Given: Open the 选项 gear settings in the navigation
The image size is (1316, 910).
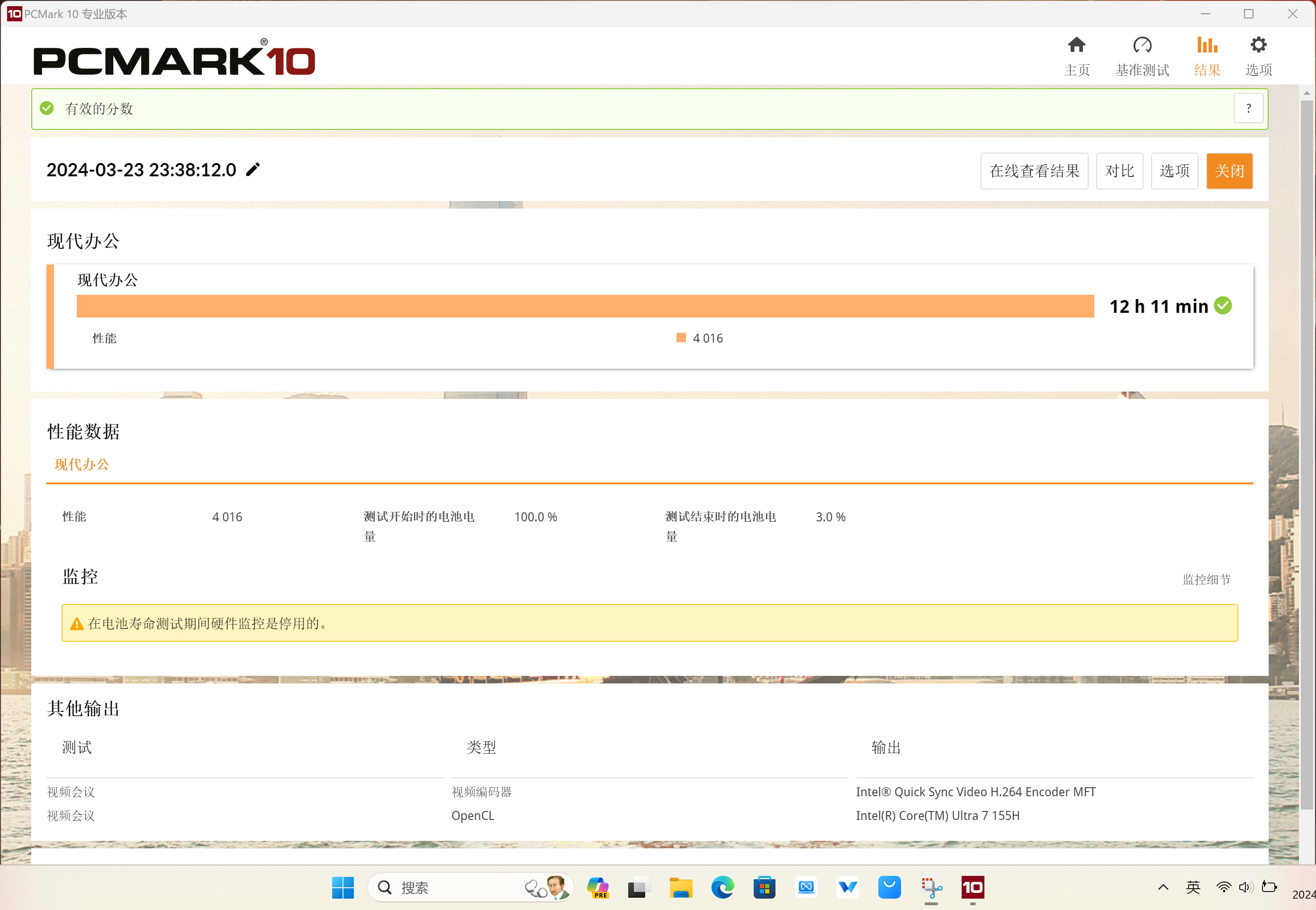Looking at the screenshot, I should (1258, 56).
